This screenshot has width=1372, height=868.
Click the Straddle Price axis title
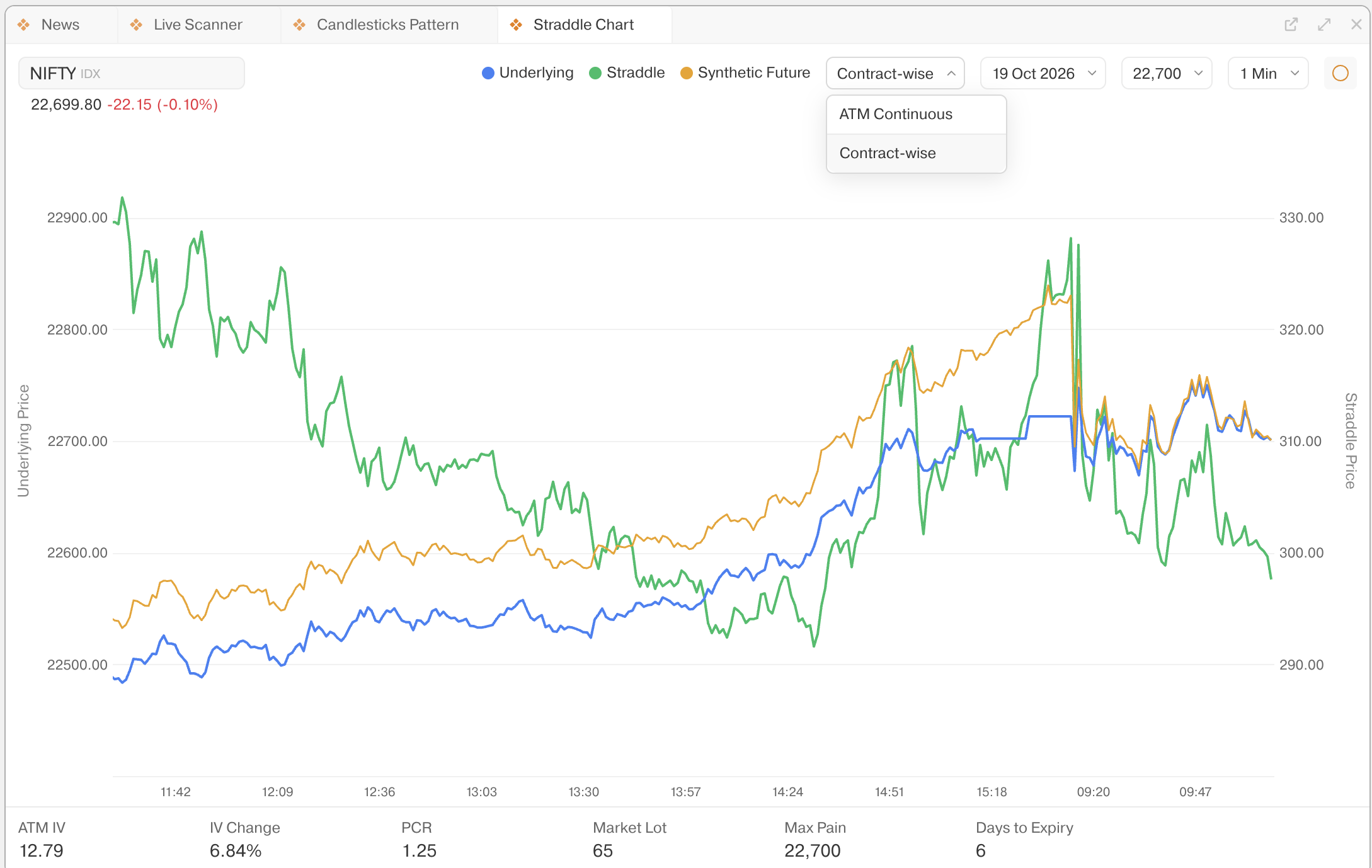click(x=1351, y=441)
